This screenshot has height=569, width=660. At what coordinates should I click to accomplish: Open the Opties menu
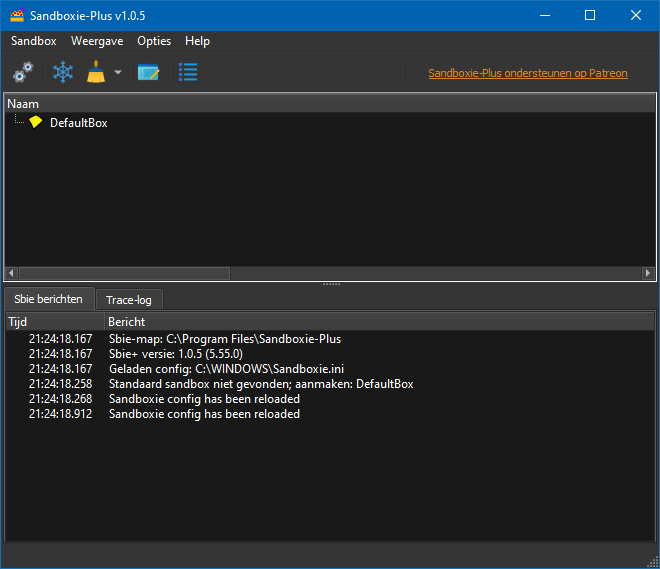pyautogui.click(x=154, y=41)
